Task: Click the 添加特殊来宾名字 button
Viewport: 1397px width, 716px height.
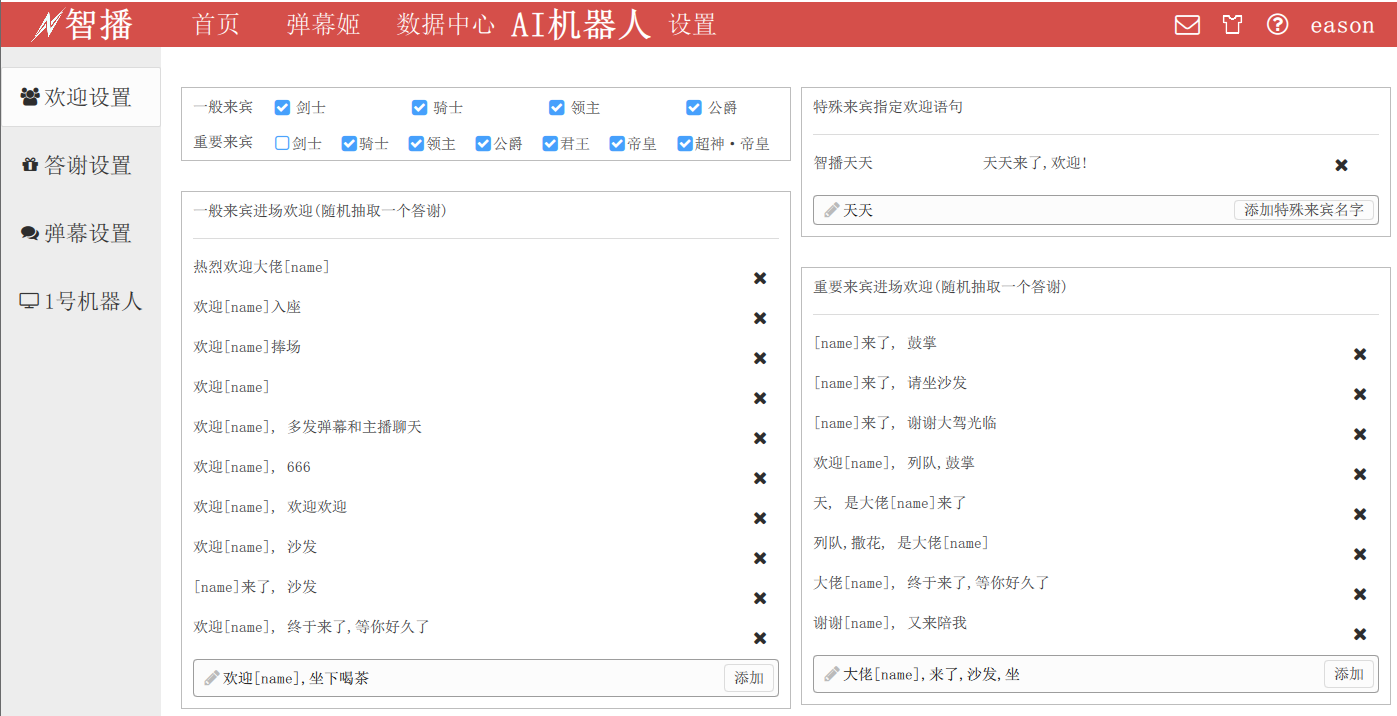Action: tap(1304, 210)
